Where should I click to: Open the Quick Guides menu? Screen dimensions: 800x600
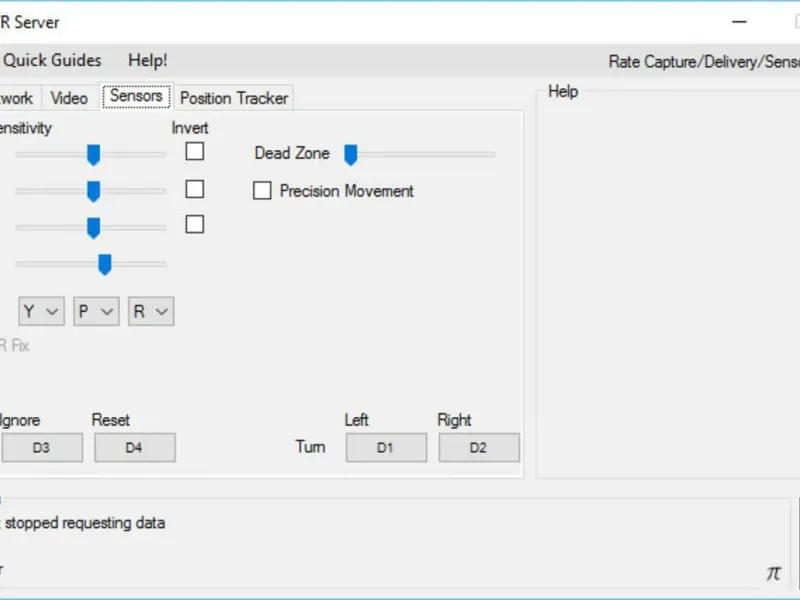point(52,60)
